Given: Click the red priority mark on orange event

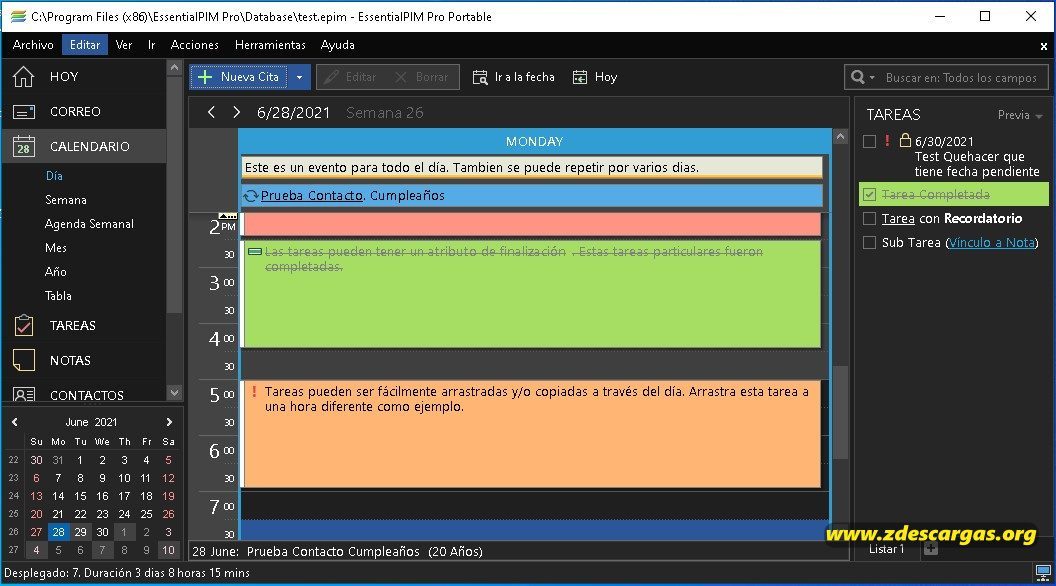Looking at the screenshot, I should point(254,391).
